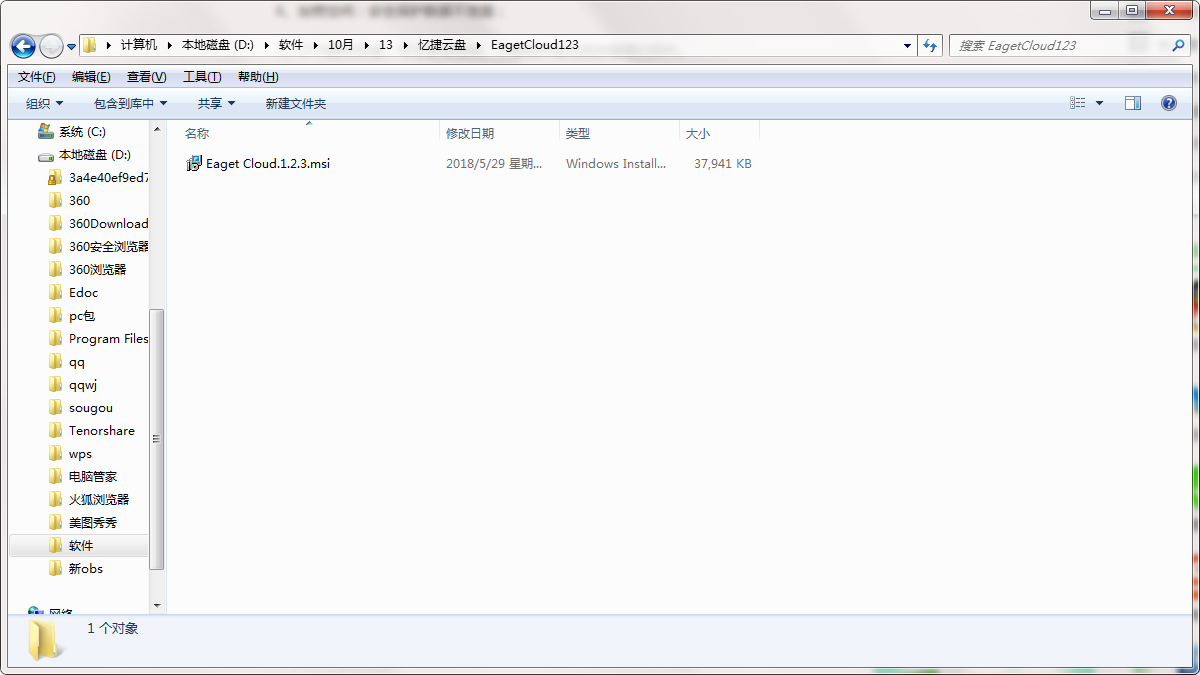Open the more view options arrow
The height and width of the screenshot is (675, 1200).
(1100, 103)
